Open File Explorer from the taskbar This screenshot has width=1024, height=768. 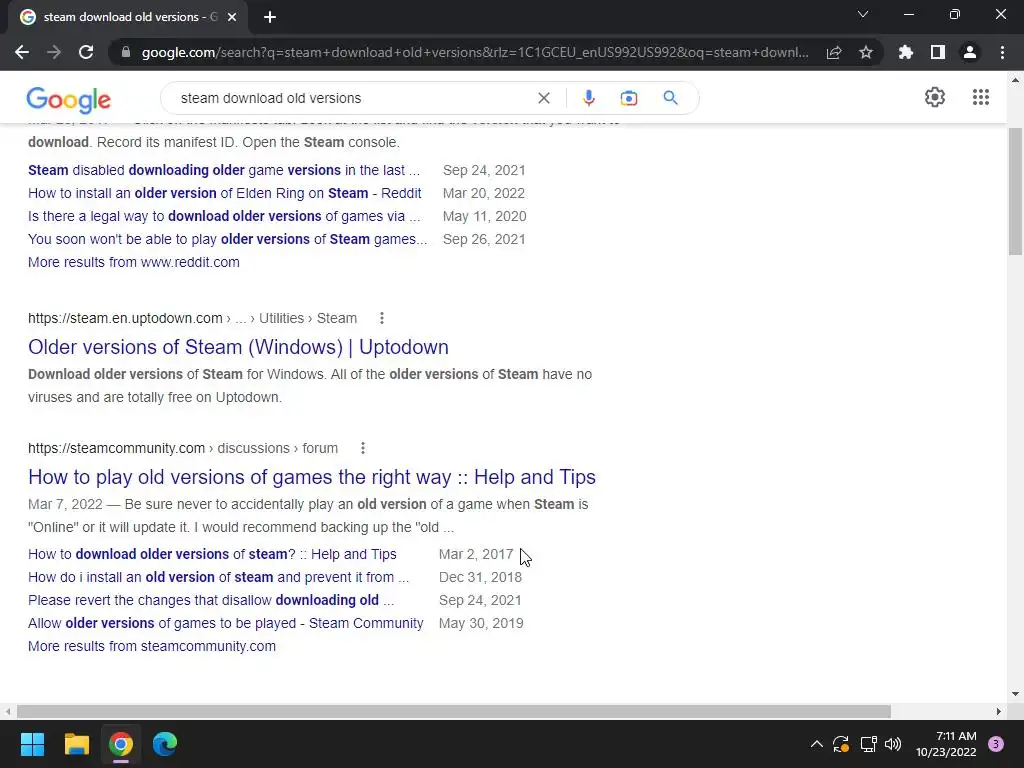(x=76, y=744)
